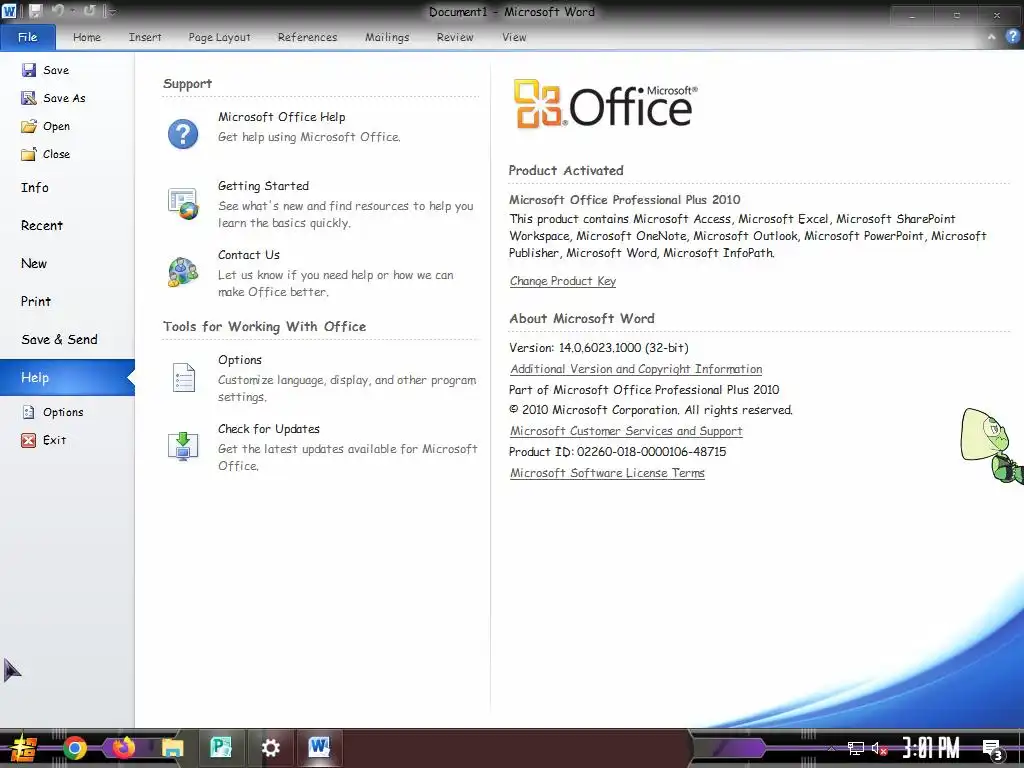Click the muted volume tray icon
The height and width of the screenshot is (768, 1024).
pyautogui.click(x=879, y=748)
